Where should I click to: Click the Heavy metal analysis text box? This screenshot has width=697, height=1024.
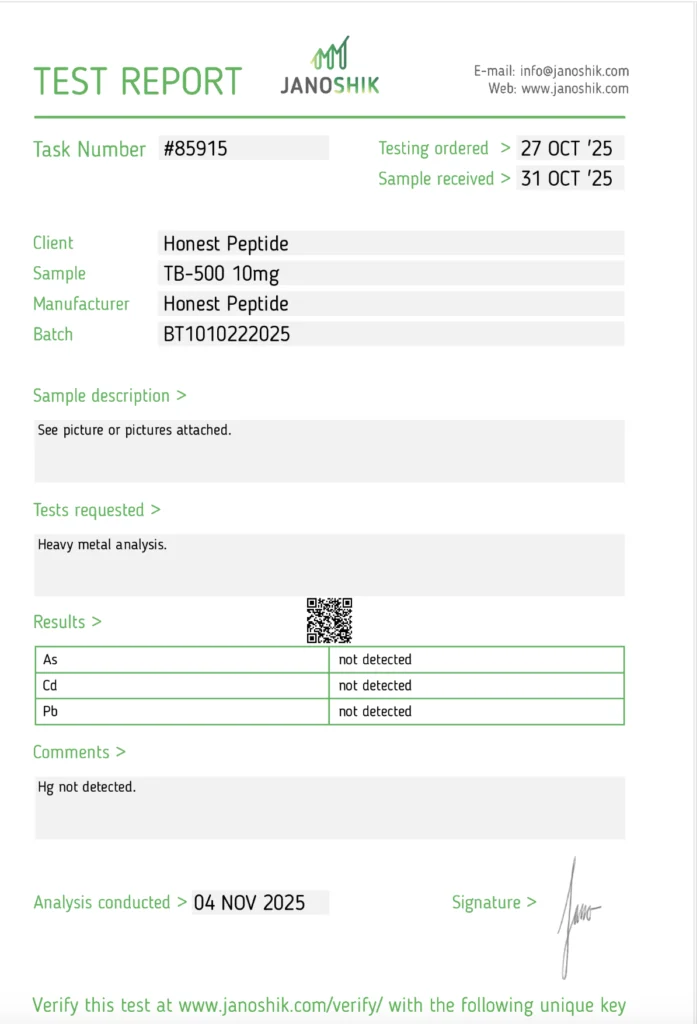coord(329,564)
